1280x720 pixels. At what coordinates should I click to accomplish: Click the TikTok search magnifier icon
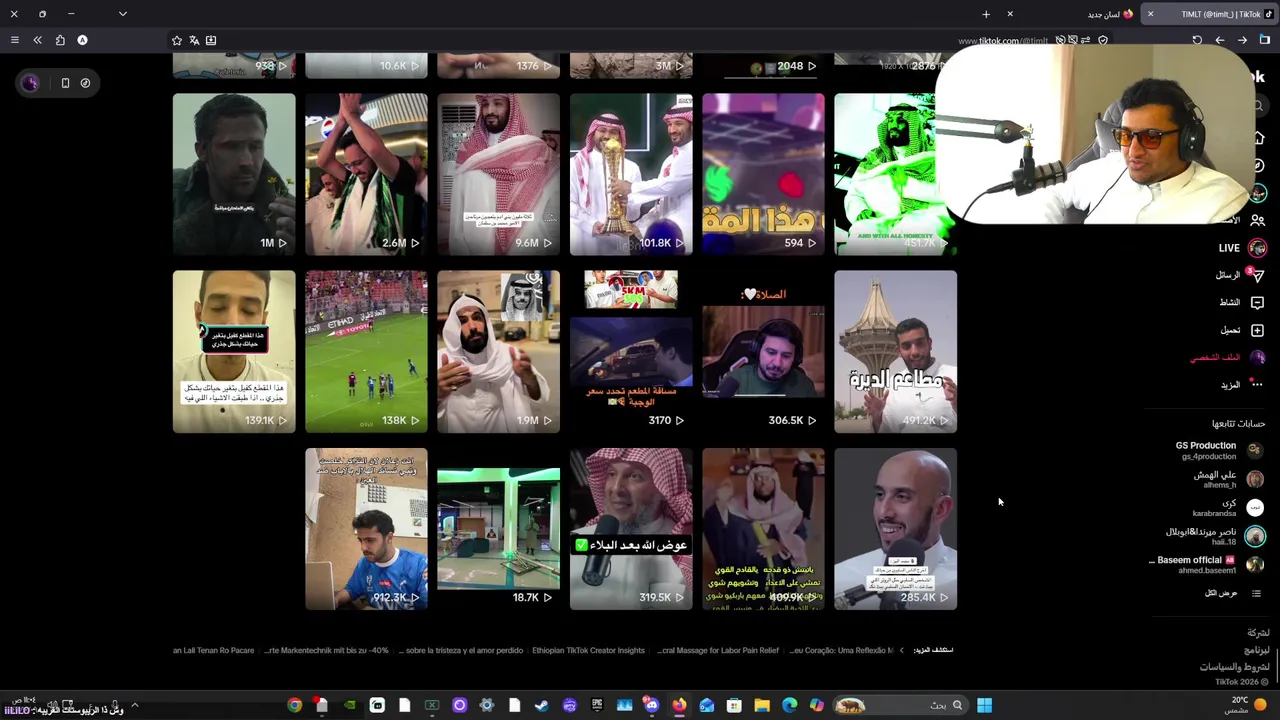[x=1259, y=106]
